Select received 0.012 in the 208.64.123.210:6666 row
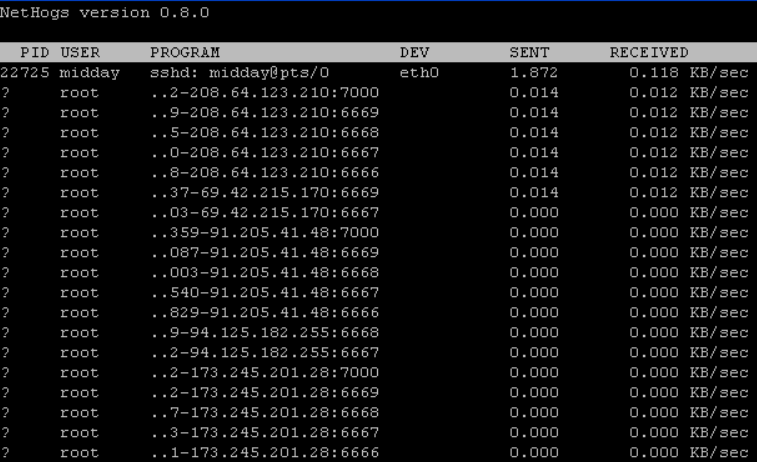Screen dimensions: 757x462 654,172
